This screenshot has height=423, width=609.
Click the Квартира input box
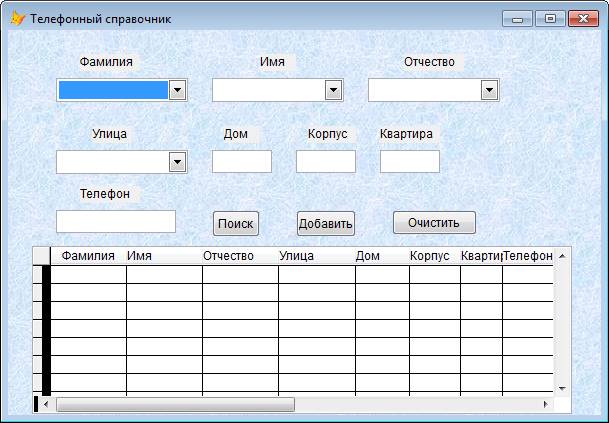click(x=410, y=161)
